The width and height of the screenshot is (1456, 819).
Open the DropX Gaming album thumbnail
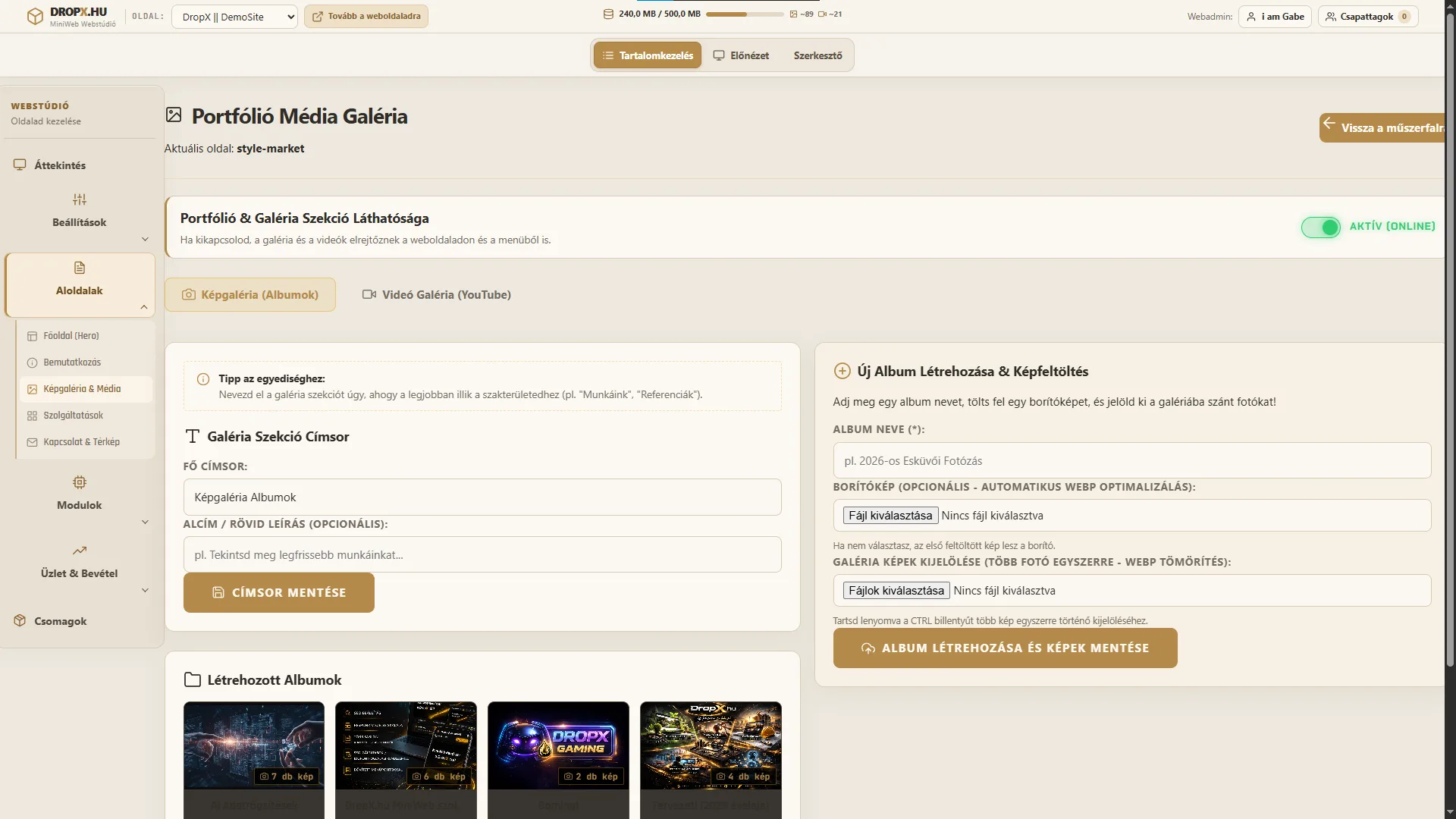point(558,745)
